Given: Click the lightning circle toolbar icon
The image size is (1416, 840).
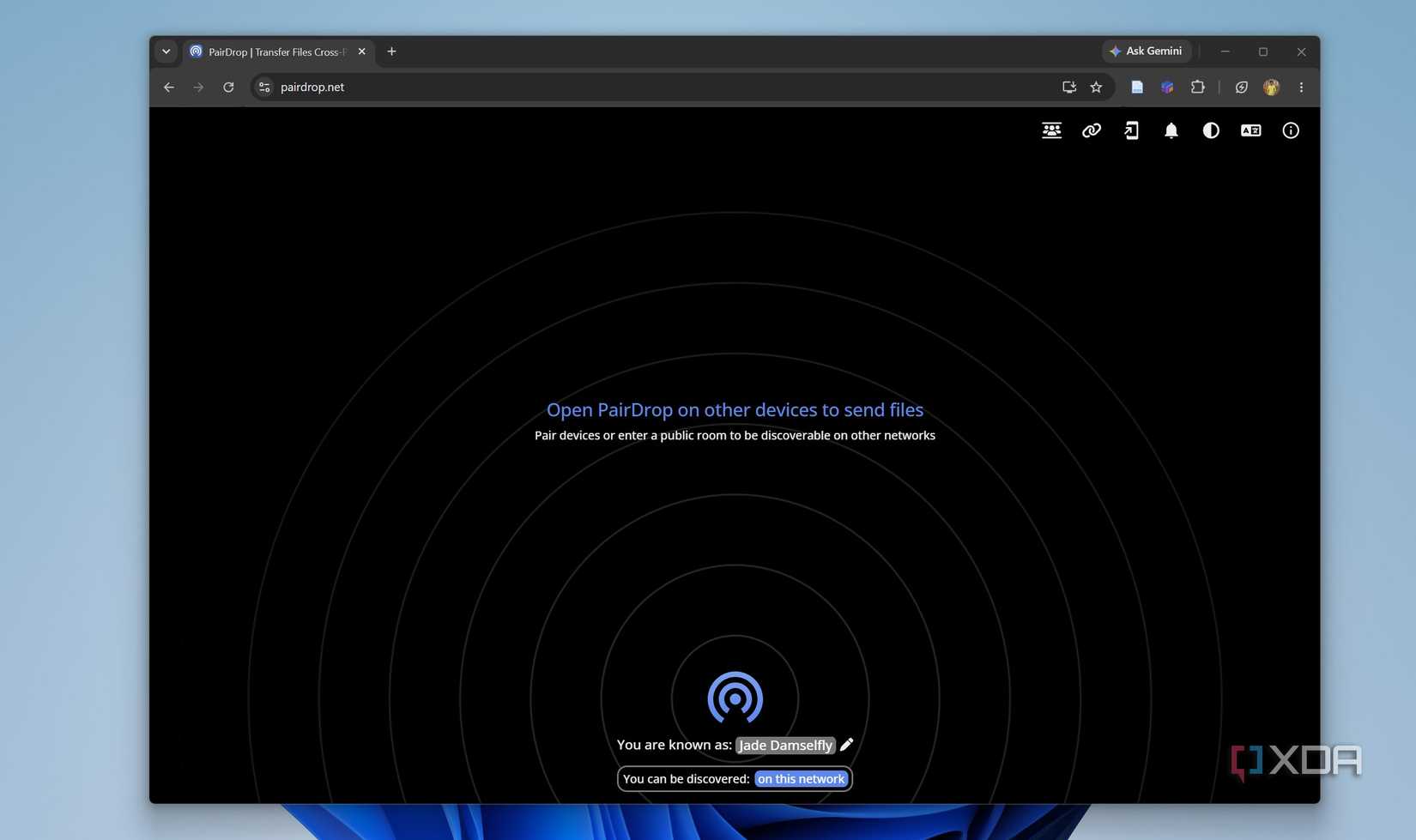Looking at the screenshot, I should point(1241,87).
